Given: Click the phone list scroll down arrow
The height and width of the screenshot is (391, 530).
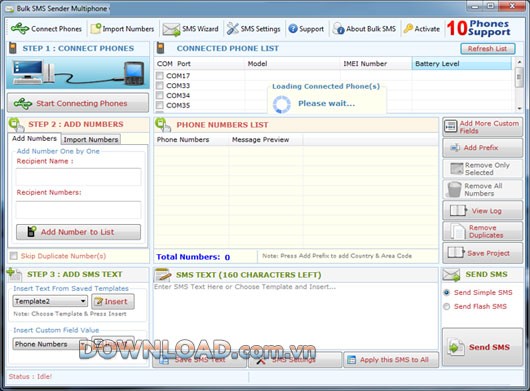Looking at the screenshot, I should pos(519,108).
